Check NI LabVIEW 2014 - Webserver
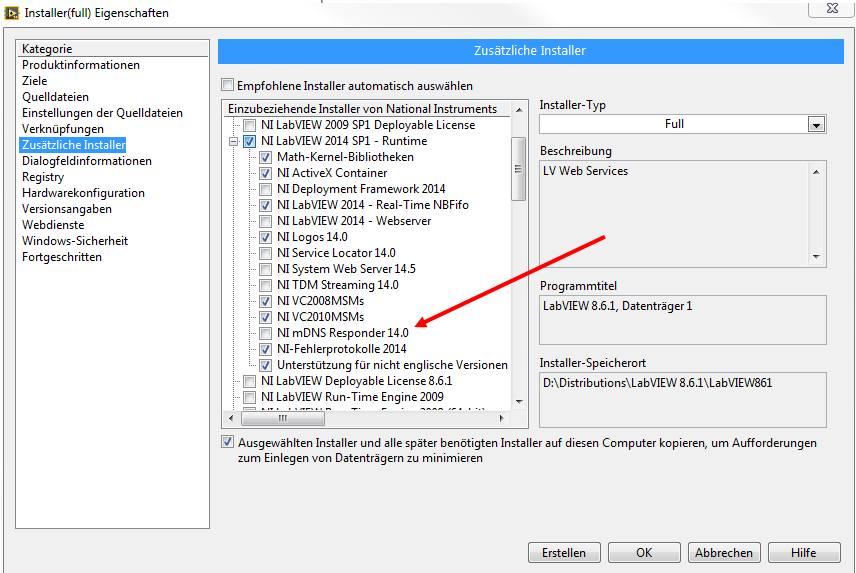The height and width of the screenshot is (573, 856). (x=265, y=221)
